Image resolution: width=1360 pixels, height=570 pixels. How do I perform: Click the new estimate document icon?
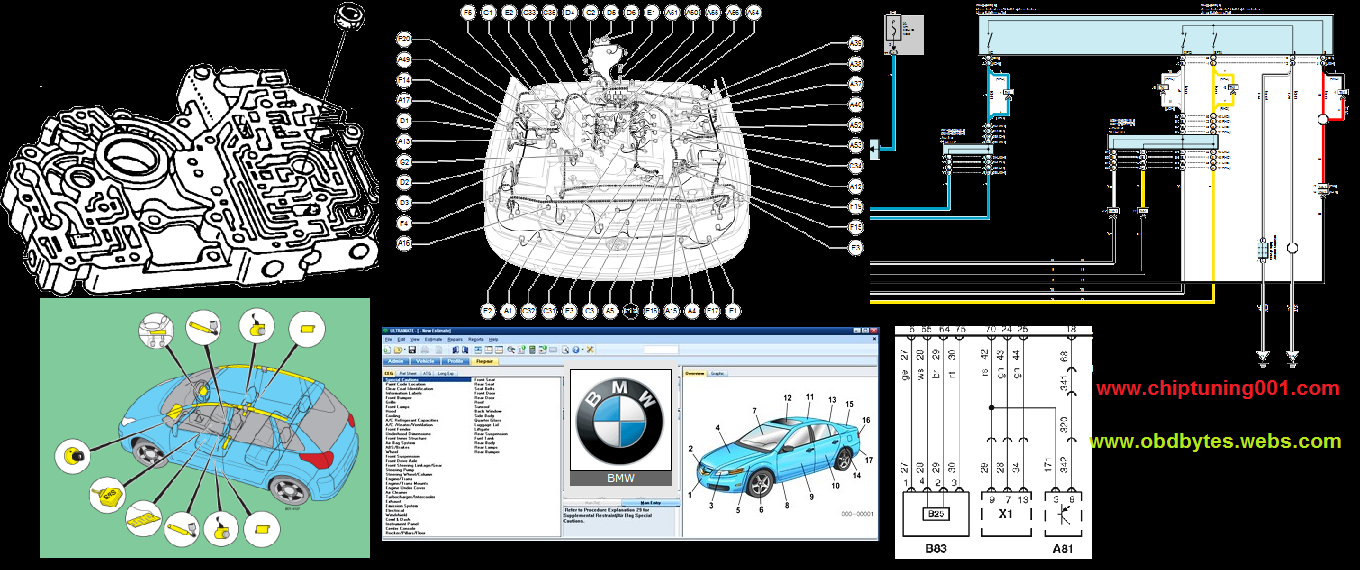[387, 349]
